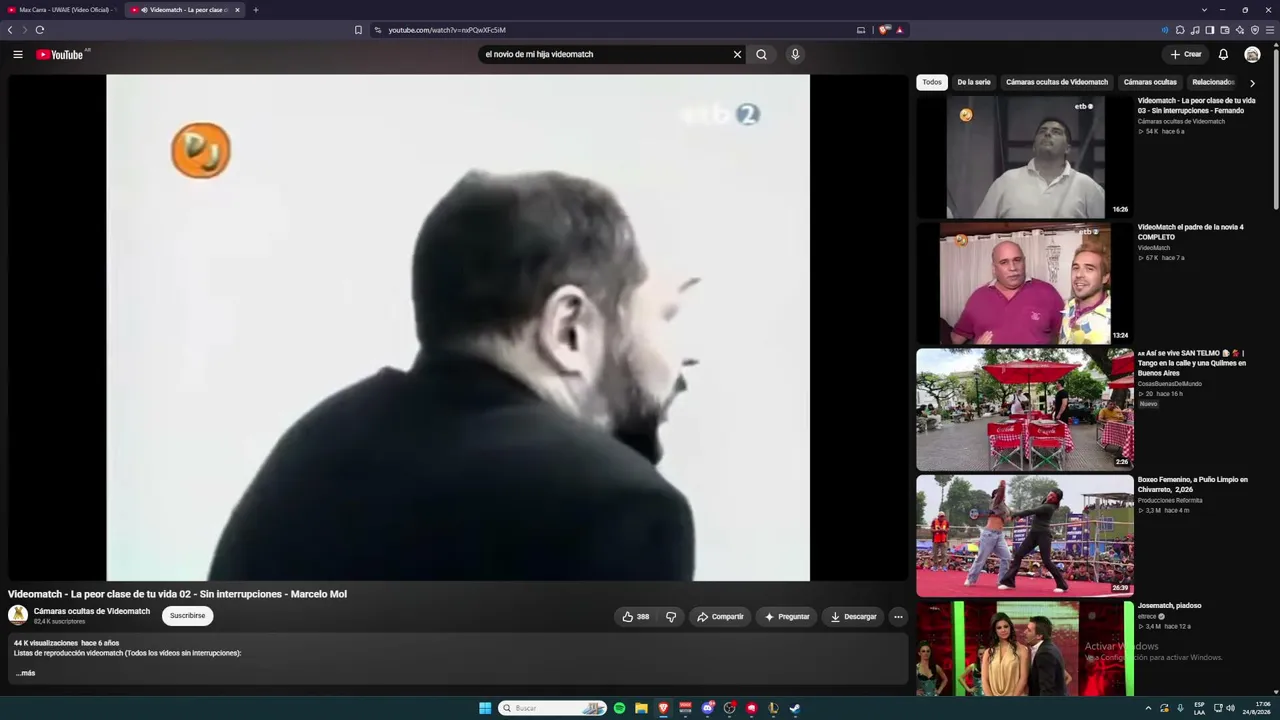The height and width of the screenshot is (720, 1280).
Task: Open the San Telmo street video thumbnail
Action: [1025, 409]
